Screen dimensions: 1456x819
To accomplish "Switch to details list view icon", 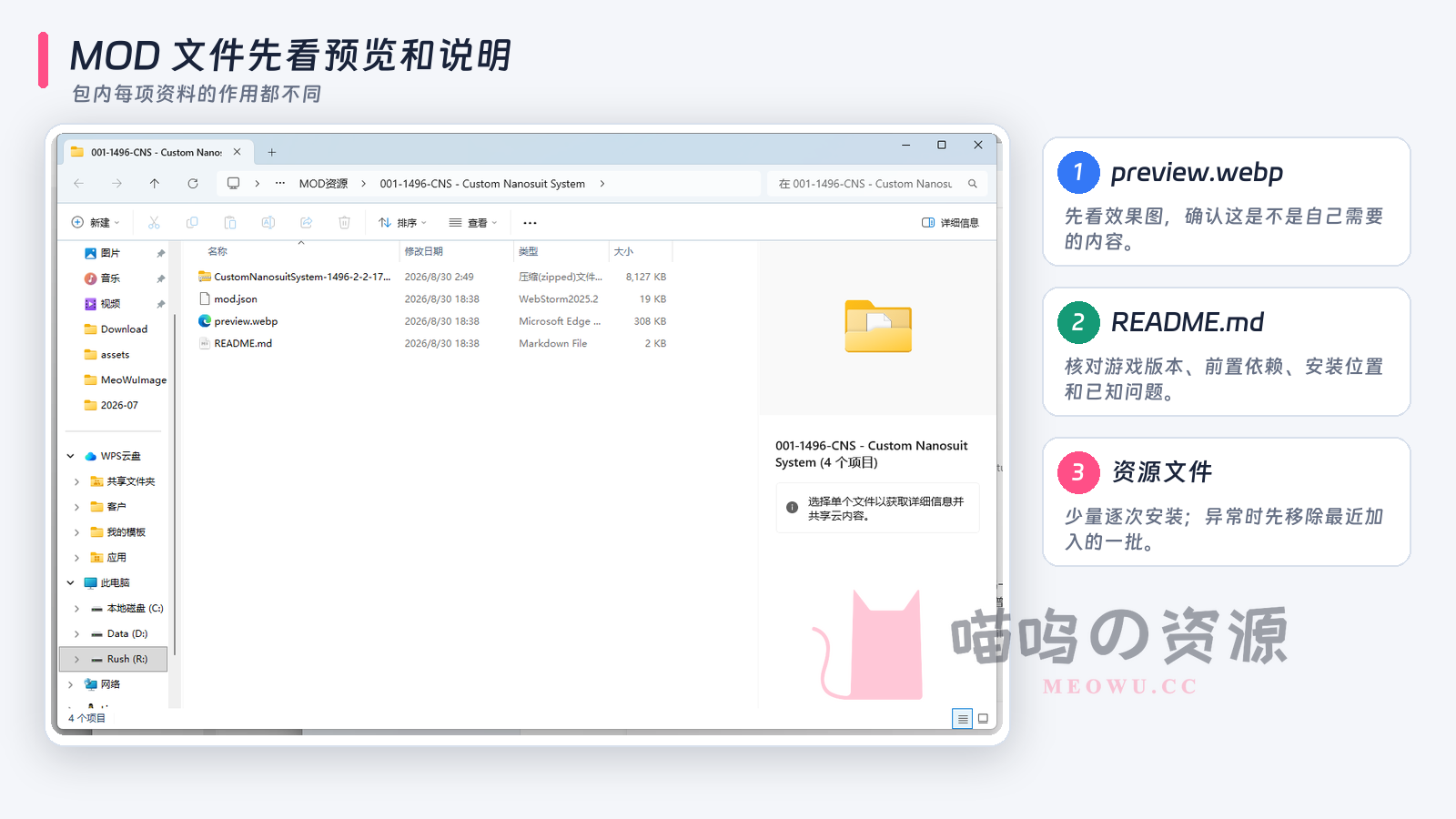I will (962, 718).
